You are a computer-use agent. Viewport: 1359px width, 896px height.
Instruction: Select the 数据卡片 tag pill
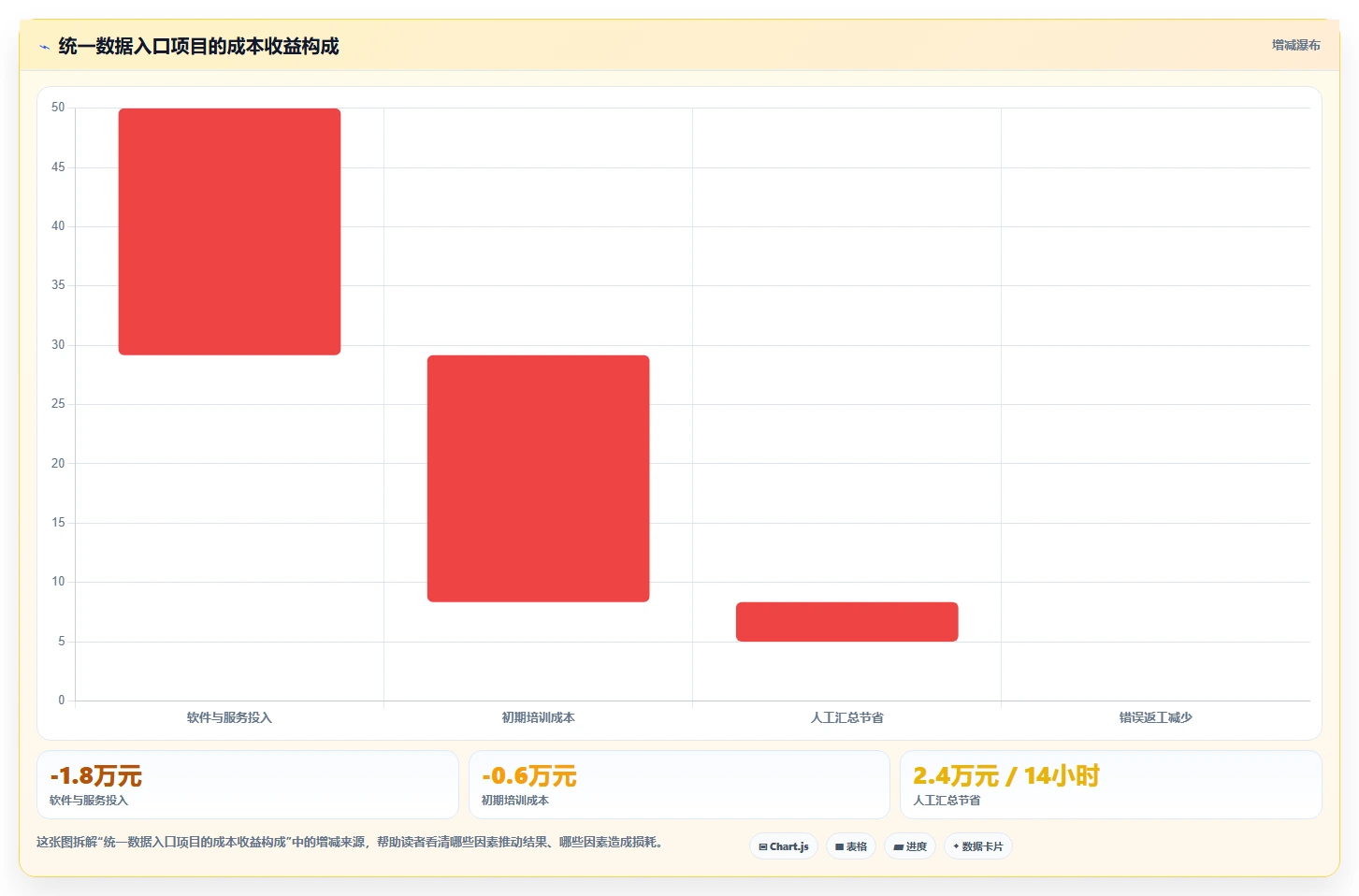point(978,846)
